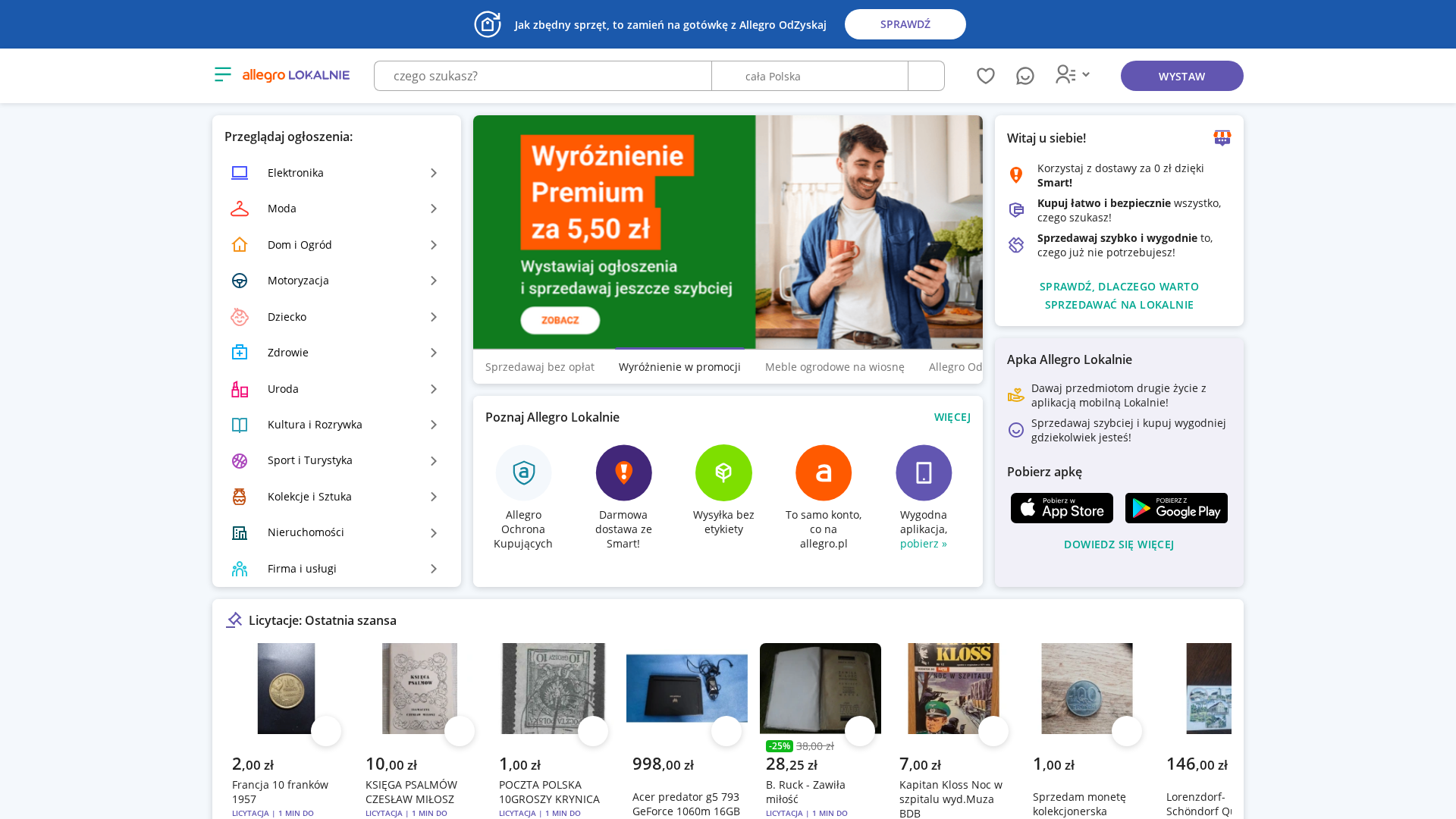Image resolution: width=1456 pixels, height=819 pixels.
Task: Click the Kultura i Rozrywka book icon
Action: point(240,425)
